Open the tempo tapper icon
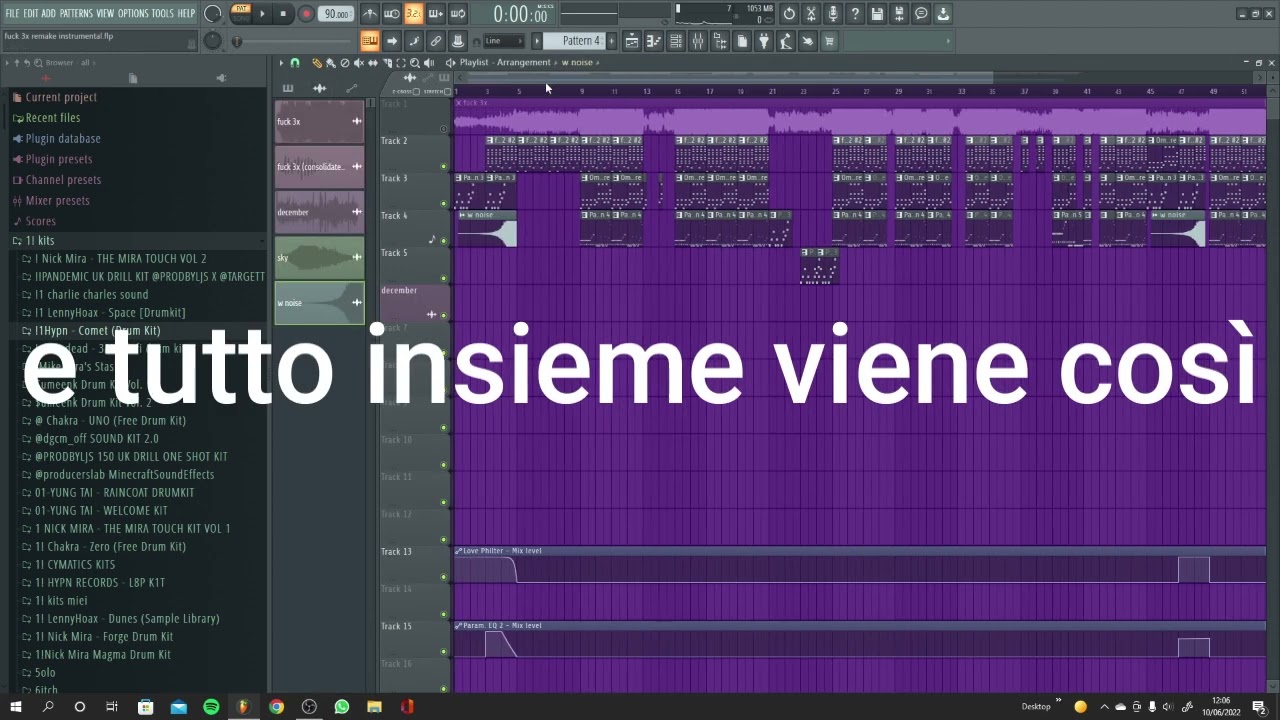This screenshot has width=1280, height=720. click(x=785, y=41)
